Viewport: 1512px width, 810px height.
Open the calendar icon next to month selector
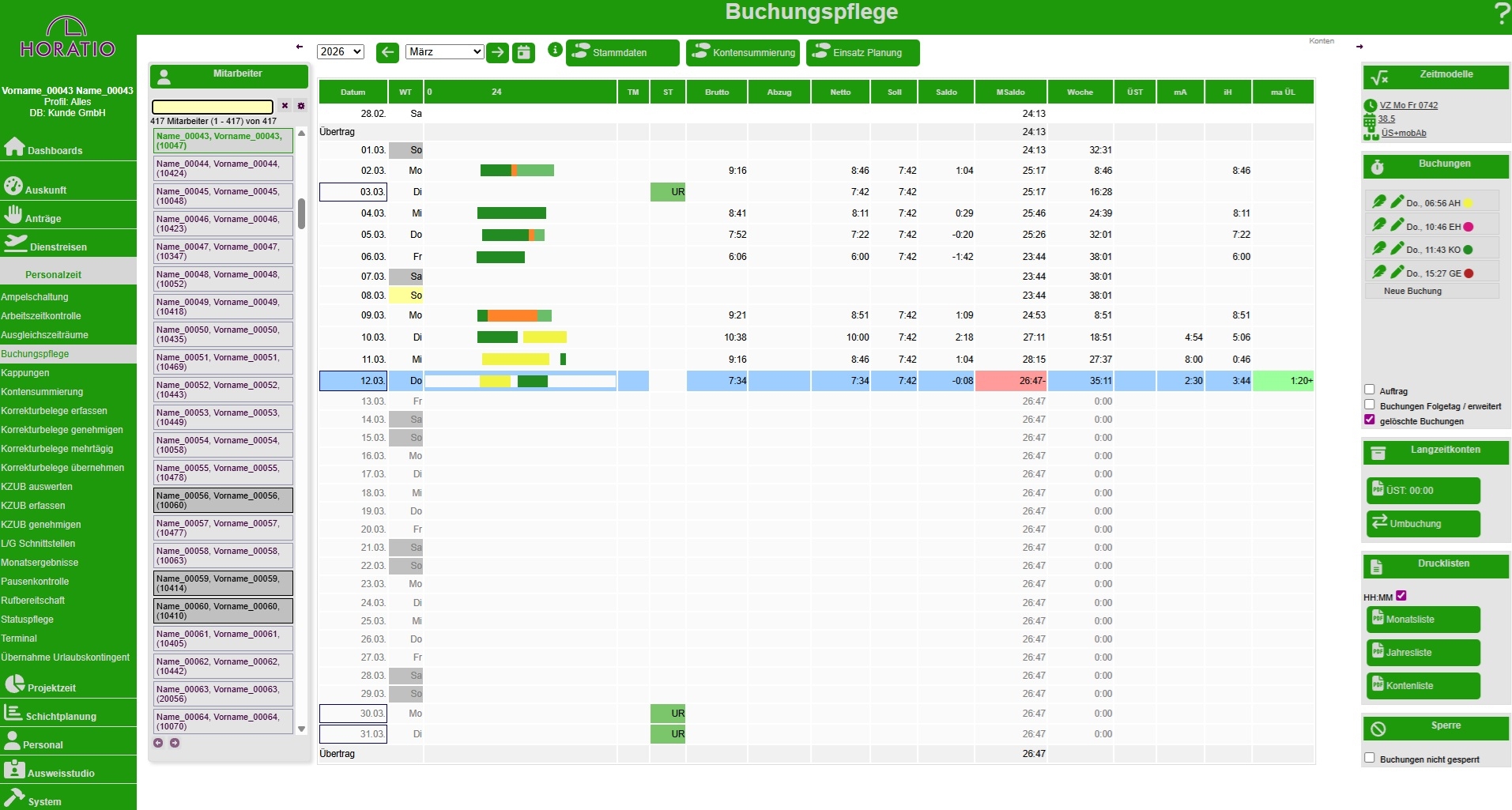[523, 52]
